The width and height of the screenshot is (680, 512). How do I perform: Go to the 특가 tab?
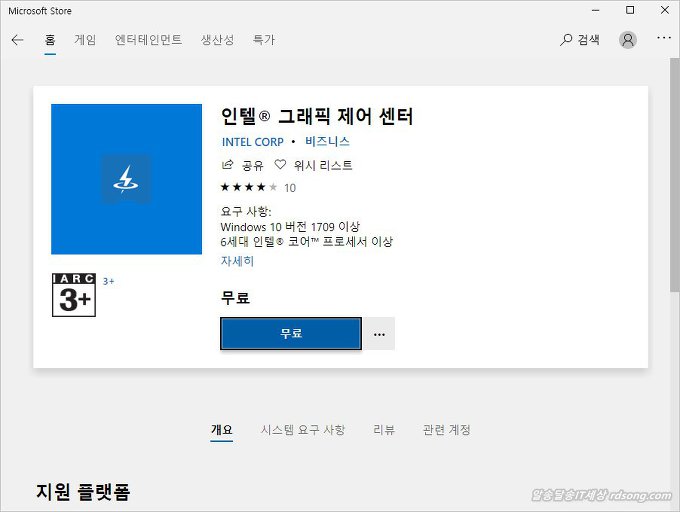pos(264,40)
